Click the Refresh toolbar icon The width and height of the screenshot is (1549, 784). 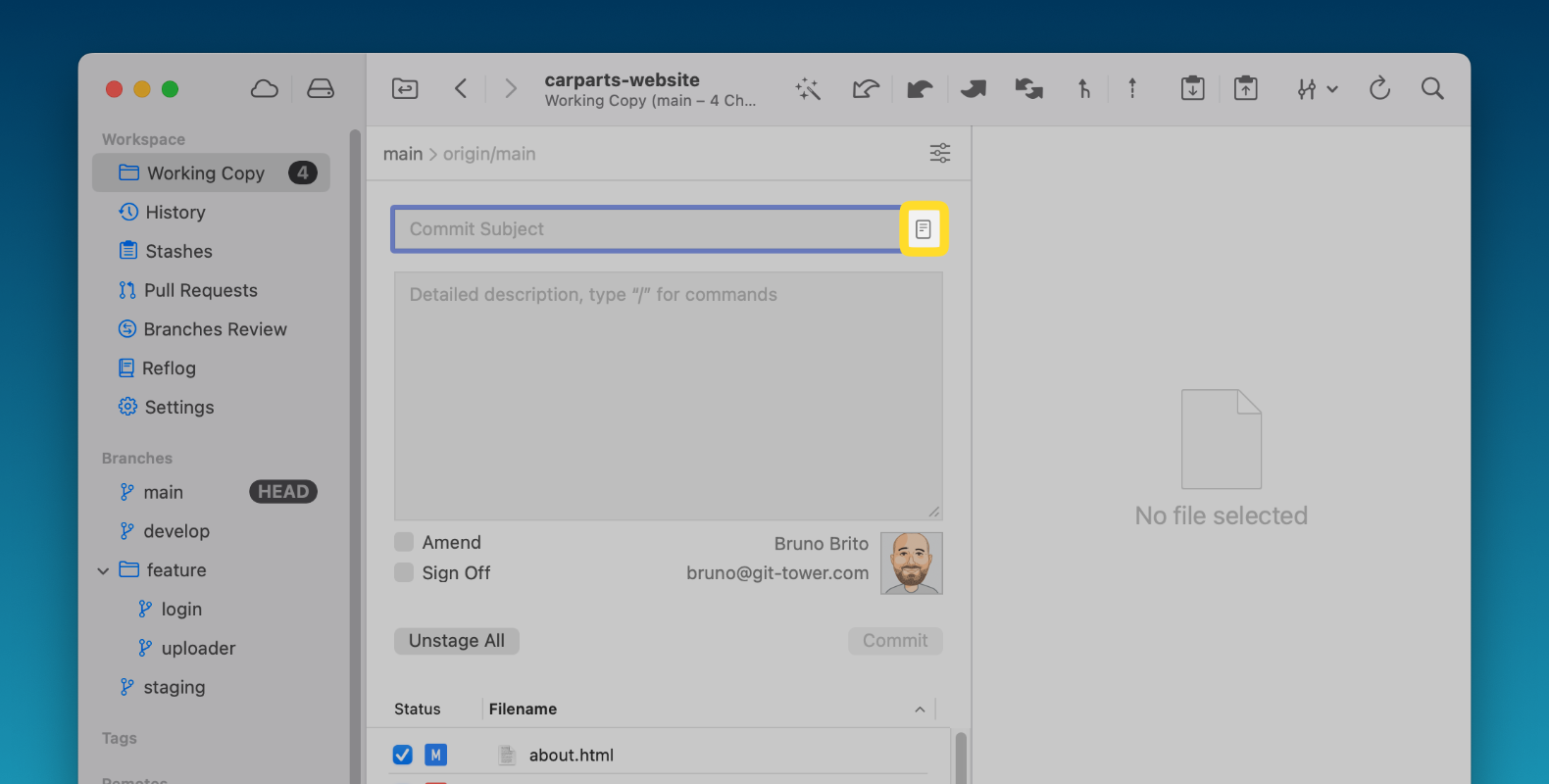pos(1379,89)
